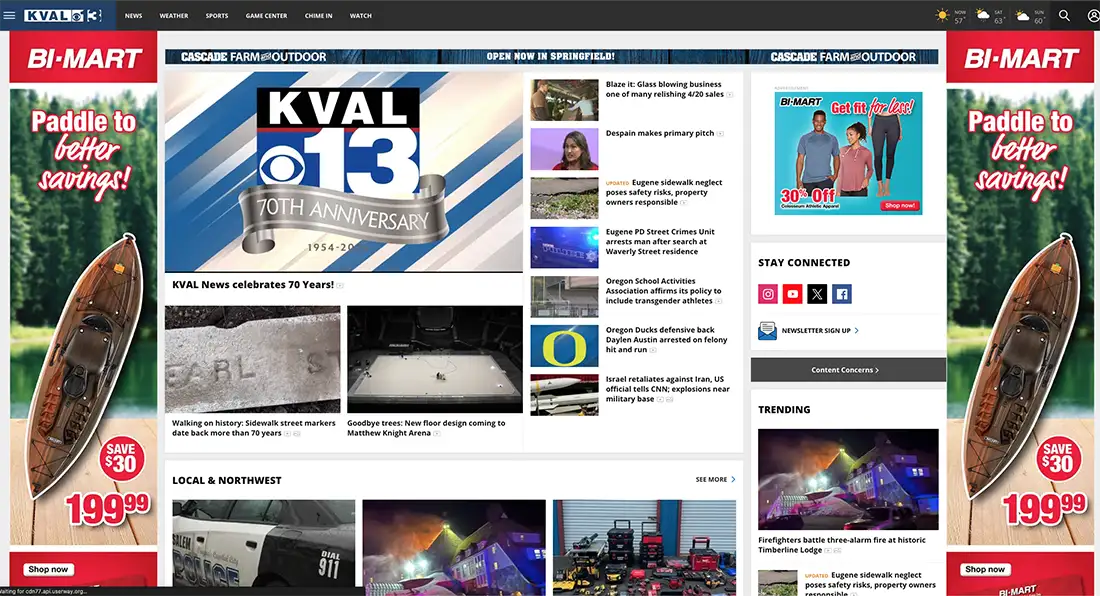Open Walking on history sidewalk markers headline

point(253,428)
